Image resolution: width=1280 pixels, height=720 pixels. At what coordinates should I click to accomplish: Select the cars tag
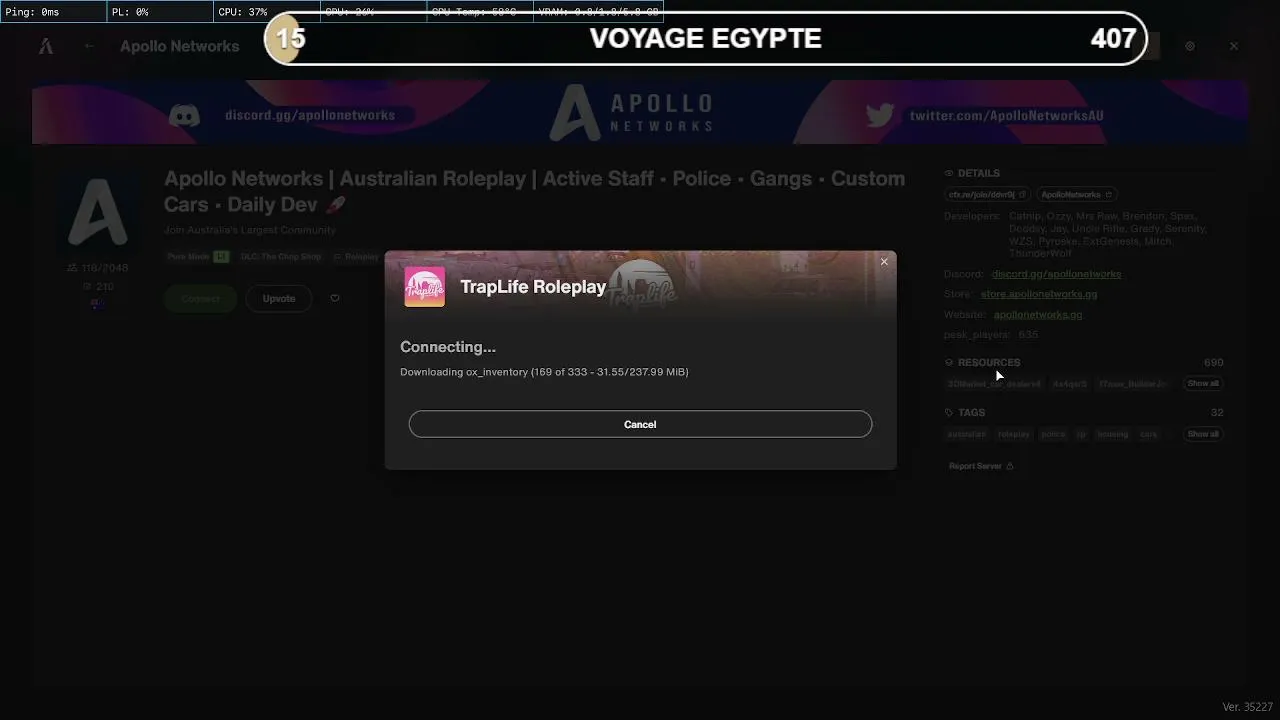click(1149, 434)
